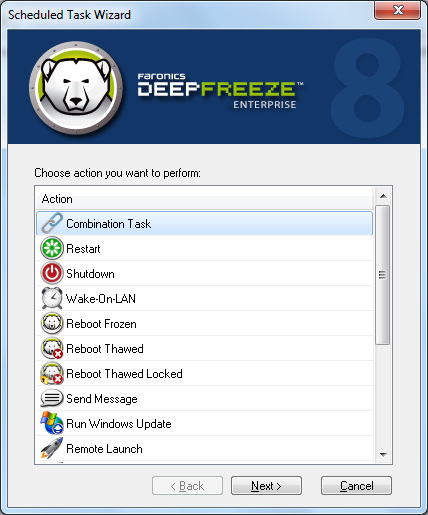Viewport: 428px width, 515px height.
Task: Select the Combination Task chain icon
Action: pyautogui.click(x=52, y=223)
